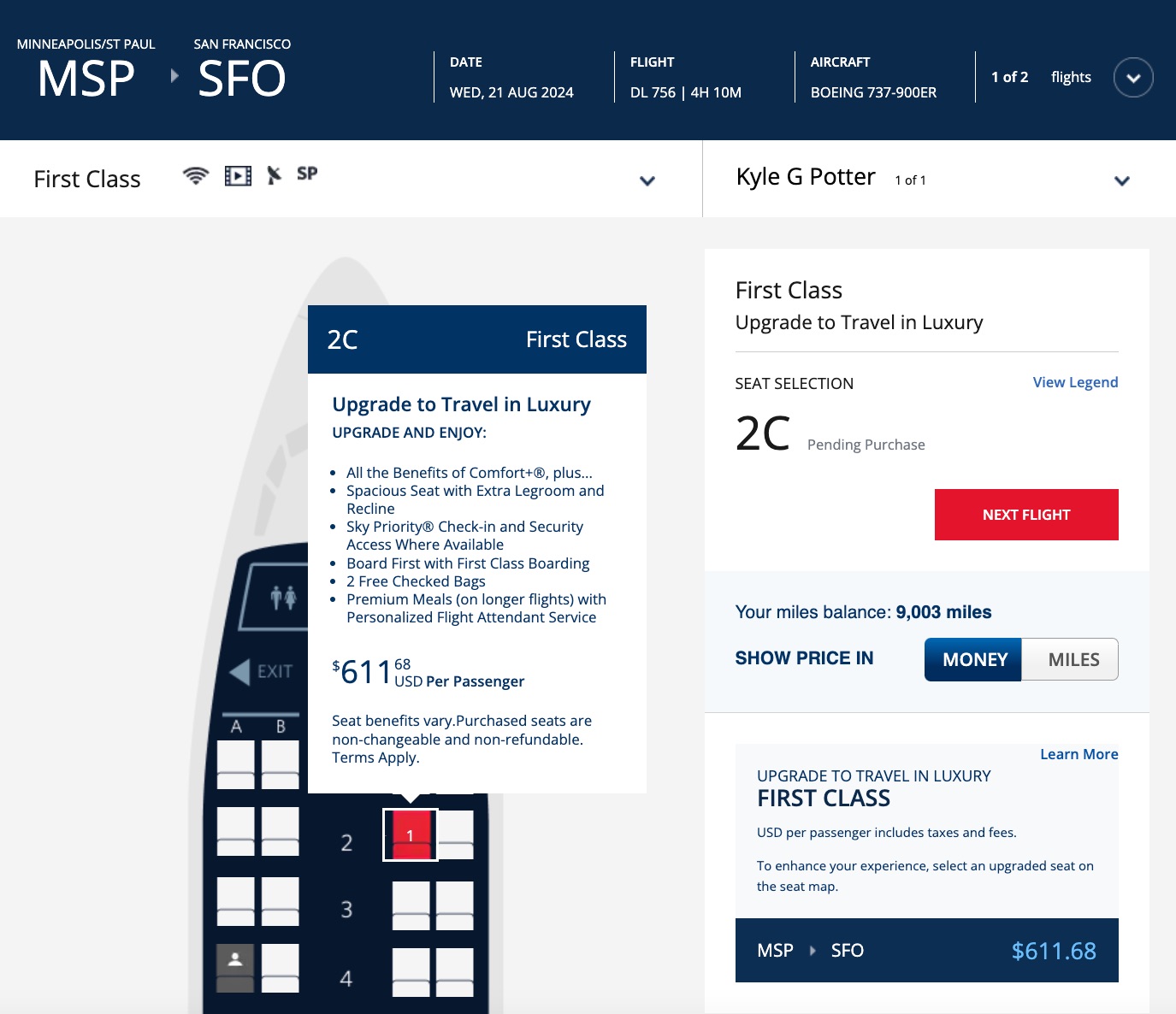Open the View Legend link
The width and height of the screenshot is (1176, 1014).
(1075, 382)
